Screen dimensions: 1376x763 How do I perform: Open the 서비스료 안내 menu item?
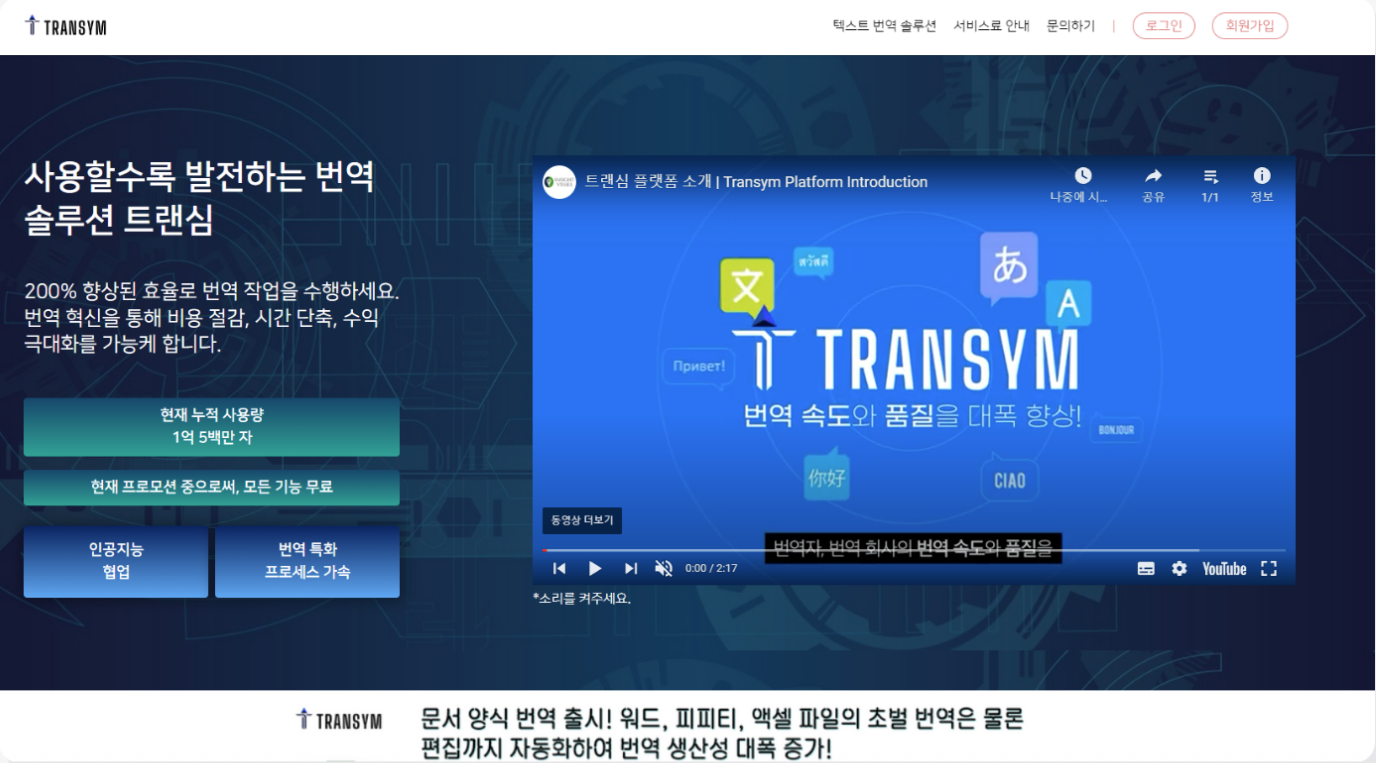[x=991, y=26]
